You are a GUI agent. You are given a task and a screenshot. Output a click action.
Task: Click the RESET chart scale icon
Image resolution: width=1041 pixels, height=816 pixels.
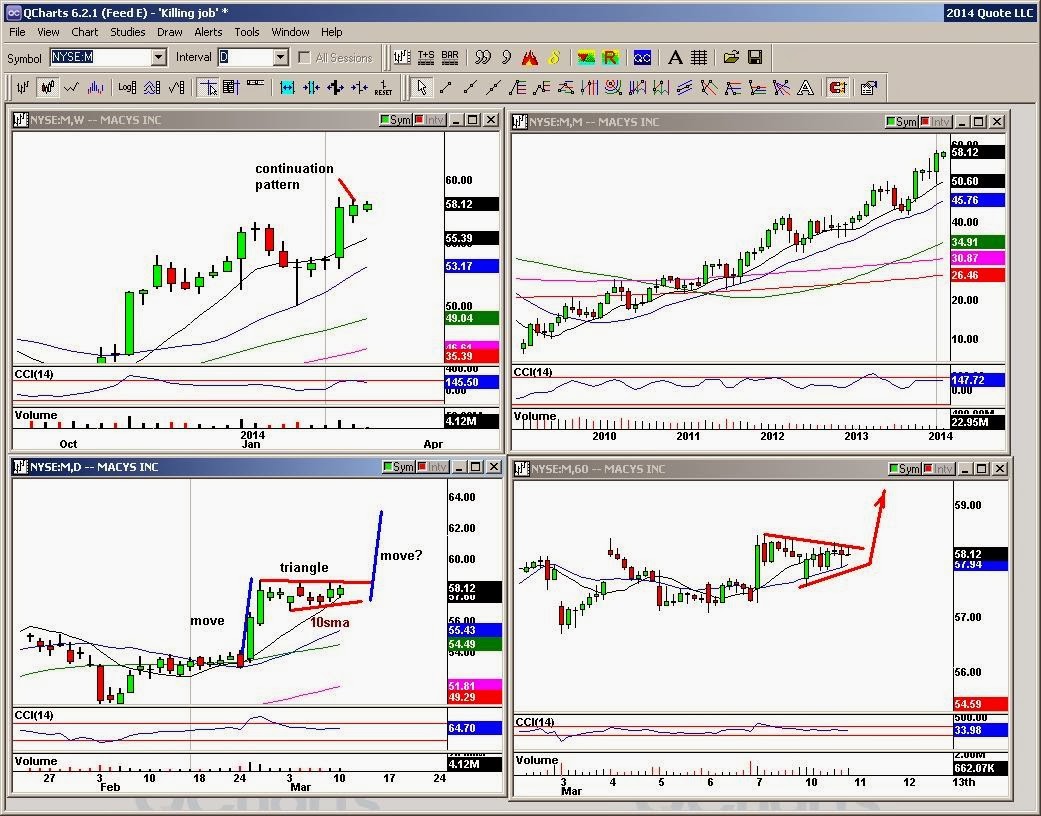(383, 87)
